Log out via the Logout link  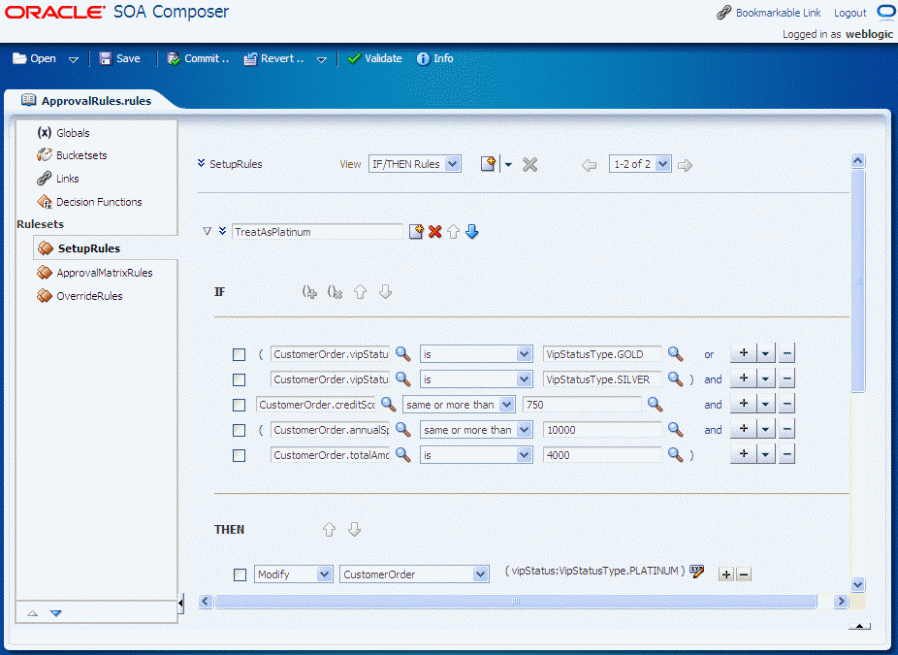[850, 13]
